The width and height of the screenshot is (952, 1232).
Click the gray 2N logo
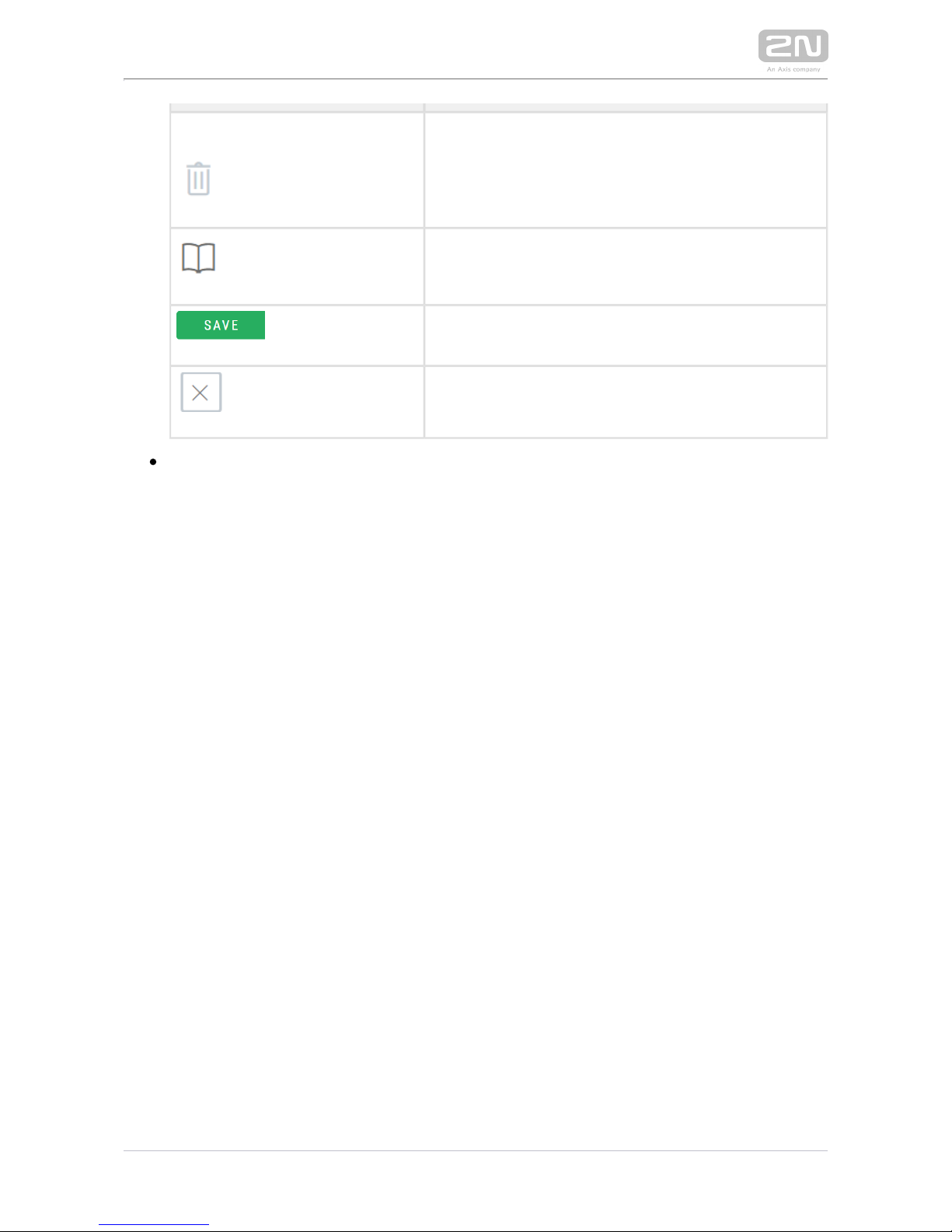coord(793,47)
